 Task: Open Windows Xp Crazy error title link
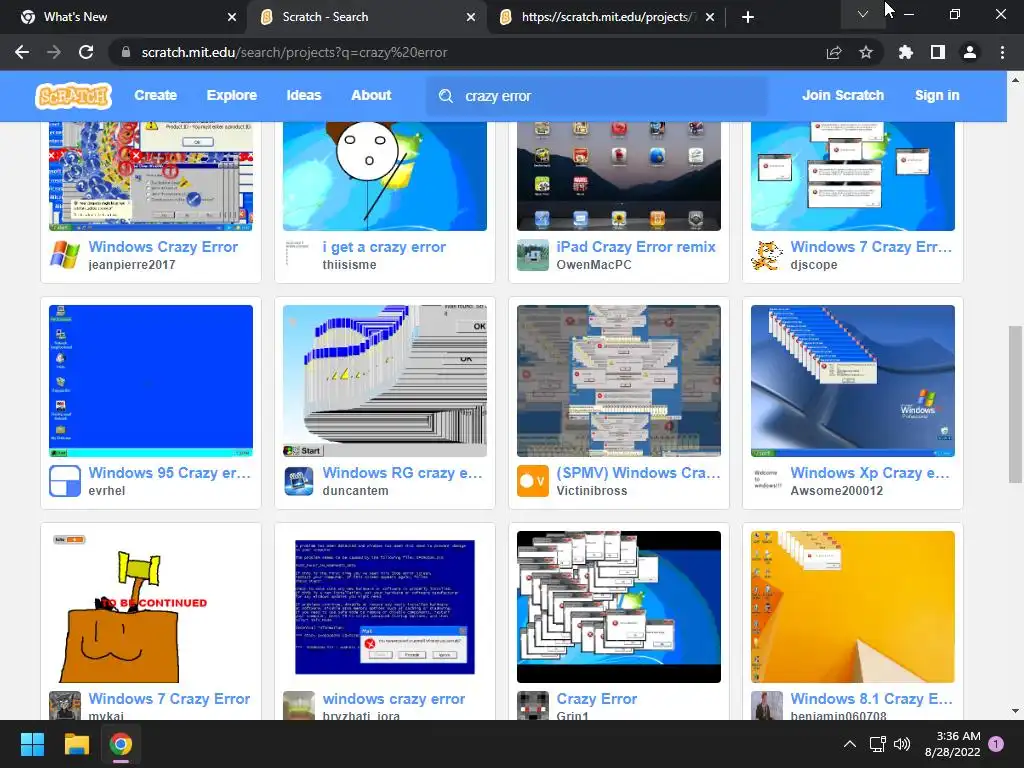coord(870,473)
